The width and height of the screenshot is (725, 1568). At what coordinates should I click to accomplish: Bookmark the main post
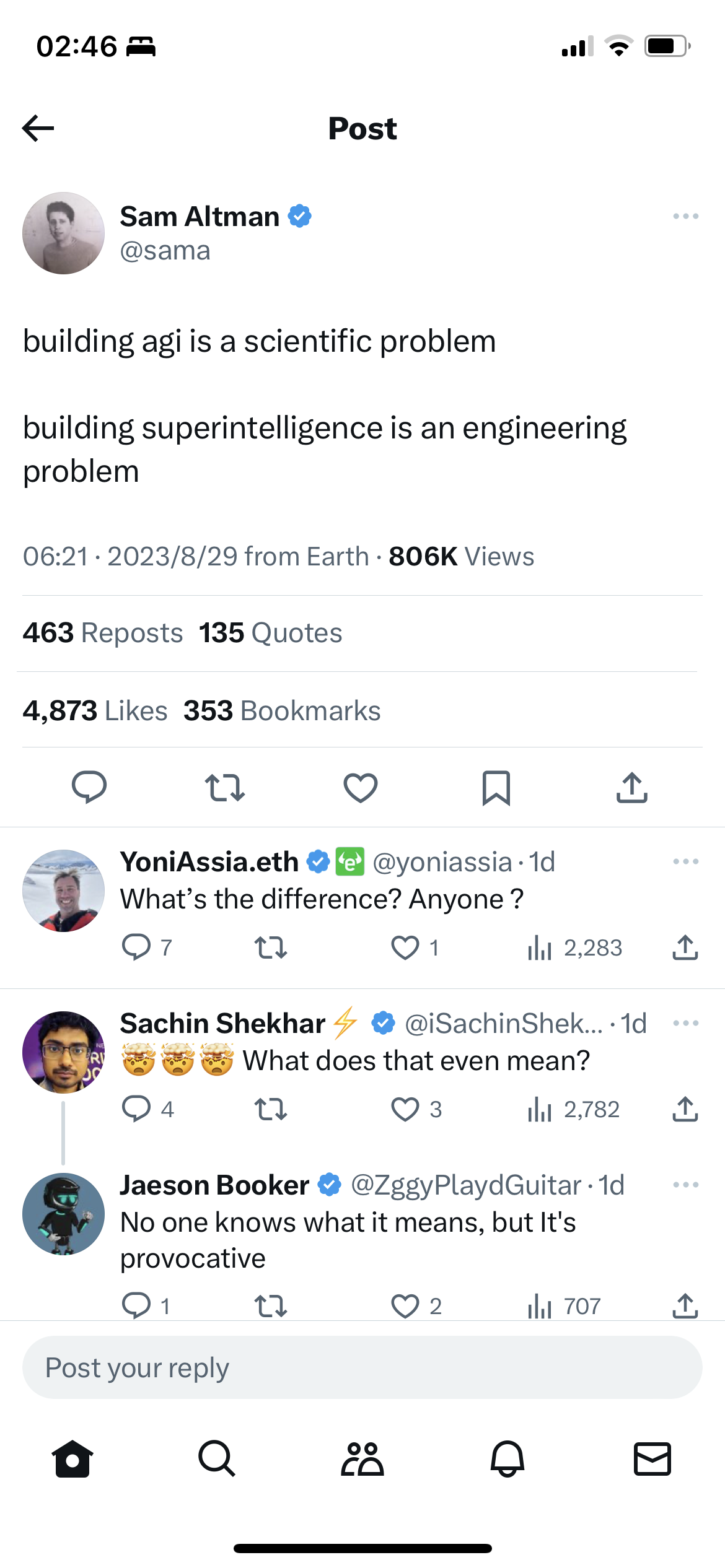point(496,788)
